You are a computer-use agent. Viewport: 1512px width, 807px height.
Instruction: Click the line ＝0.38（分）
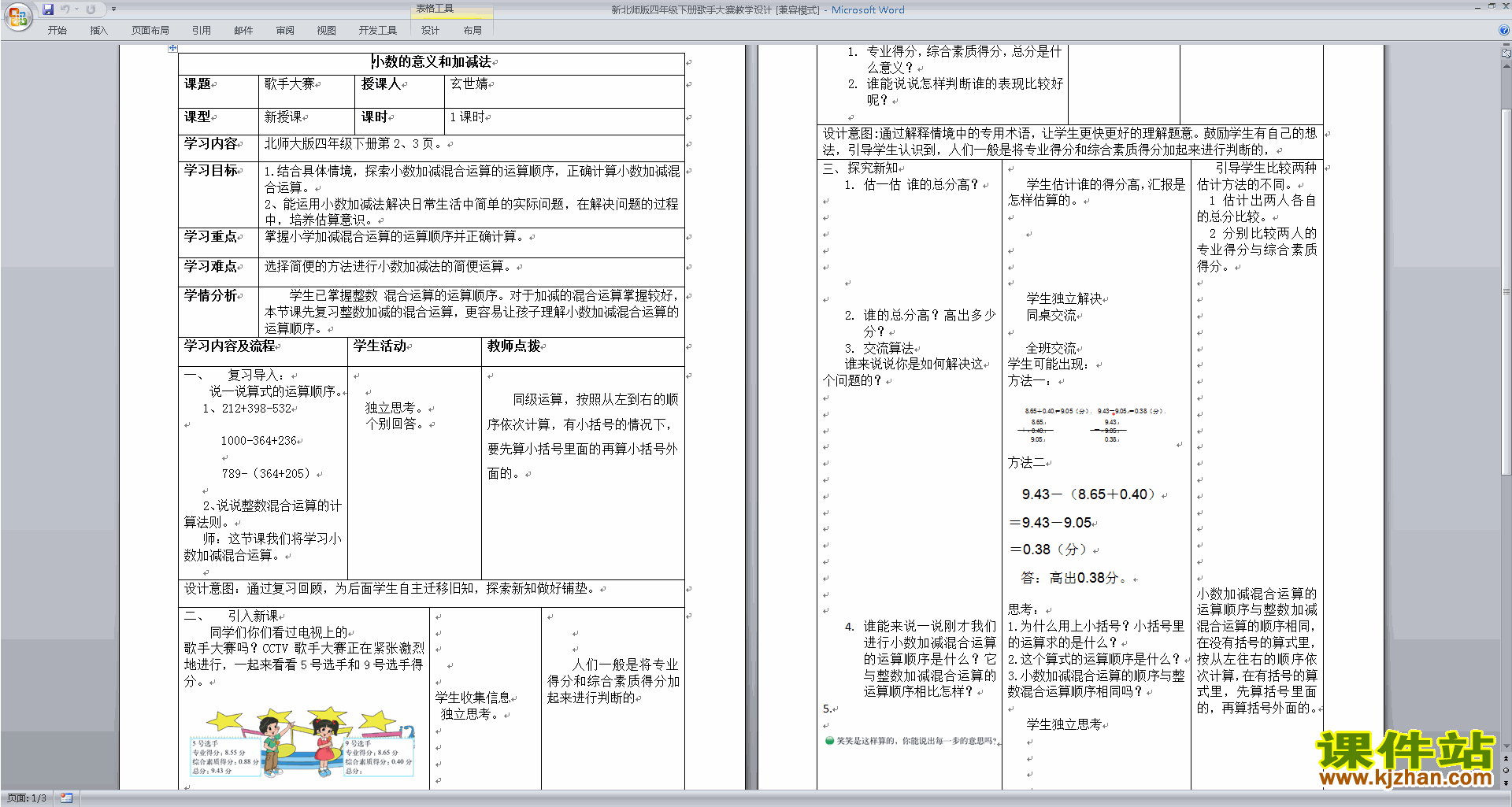pos(1049,550)
